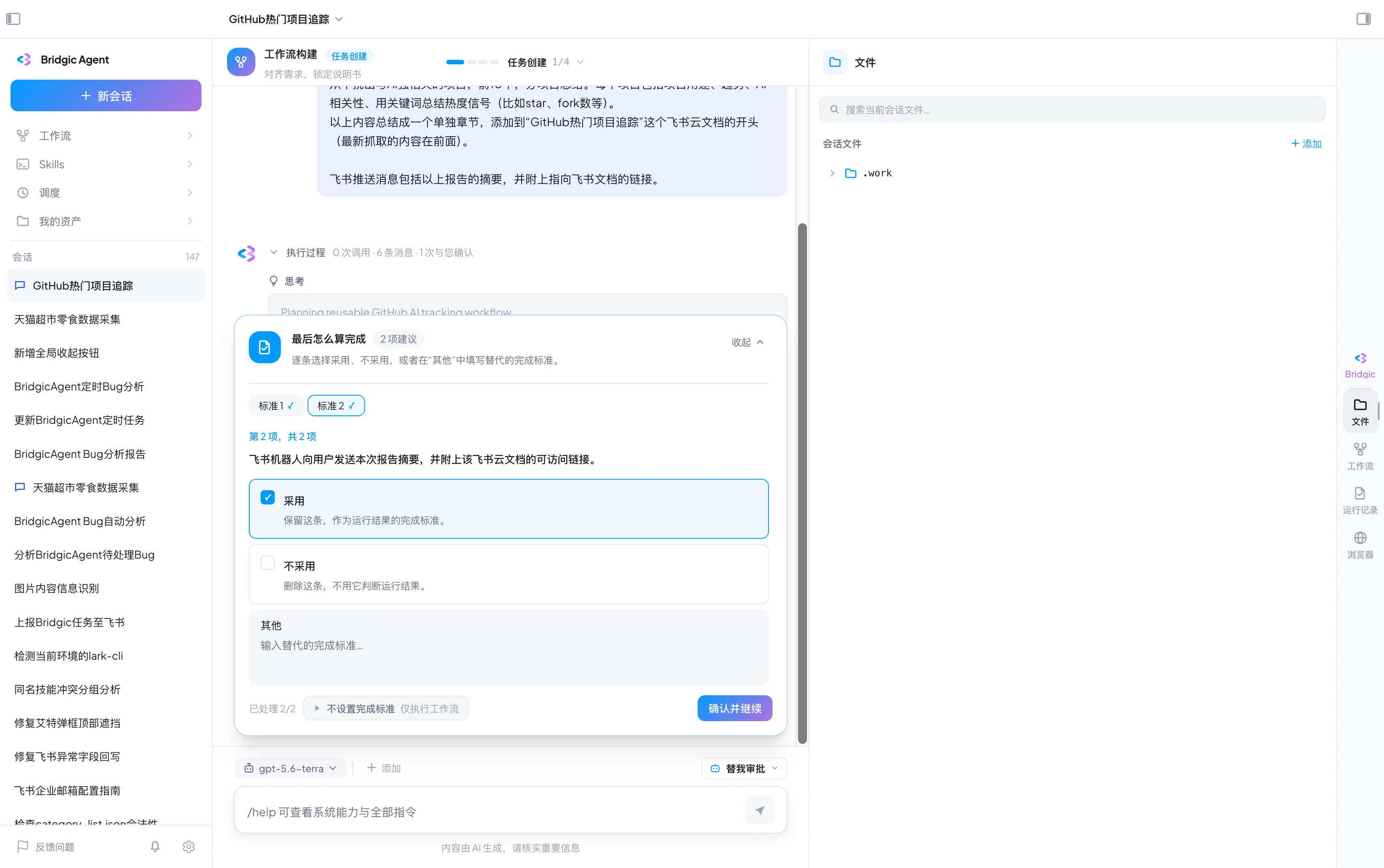This screenshot has height=868, width=1384.
Task: Click 添加 in 会话文件 header
Action: click(x=1306, y=144)
